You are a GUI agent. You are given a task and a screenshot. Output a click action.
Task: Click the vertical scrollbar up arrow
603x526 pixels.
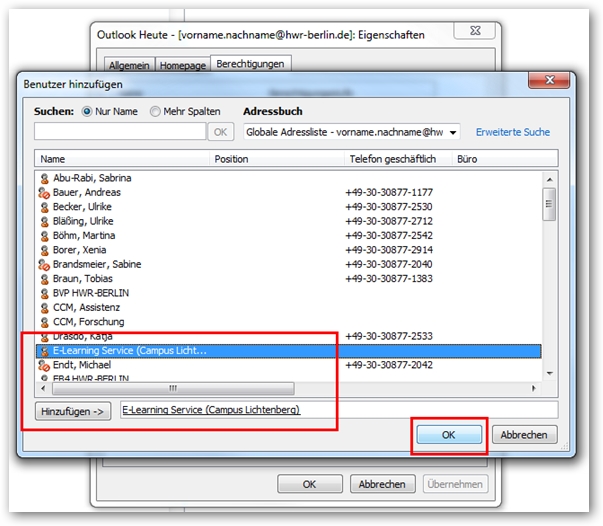[550, 180]
